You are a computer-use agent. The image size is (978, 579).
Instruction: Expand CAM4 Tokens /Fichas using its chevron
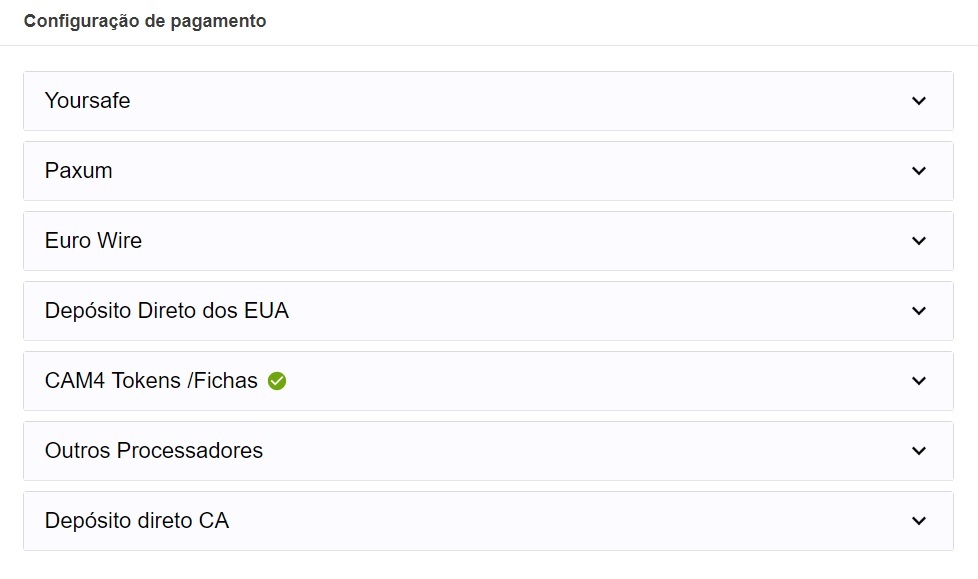tap(919, 381)
